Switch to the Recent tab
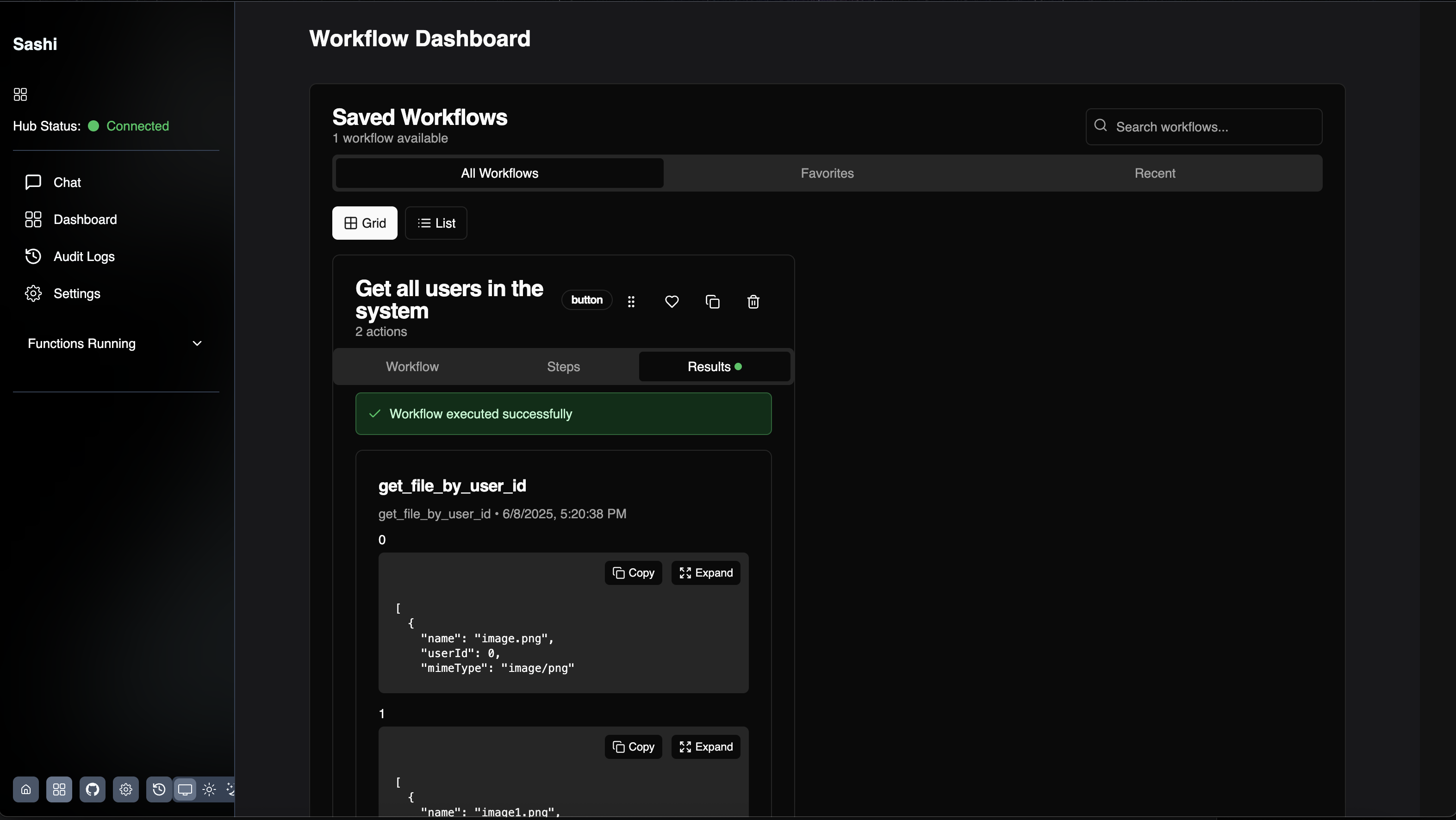 coord(1155,173)
